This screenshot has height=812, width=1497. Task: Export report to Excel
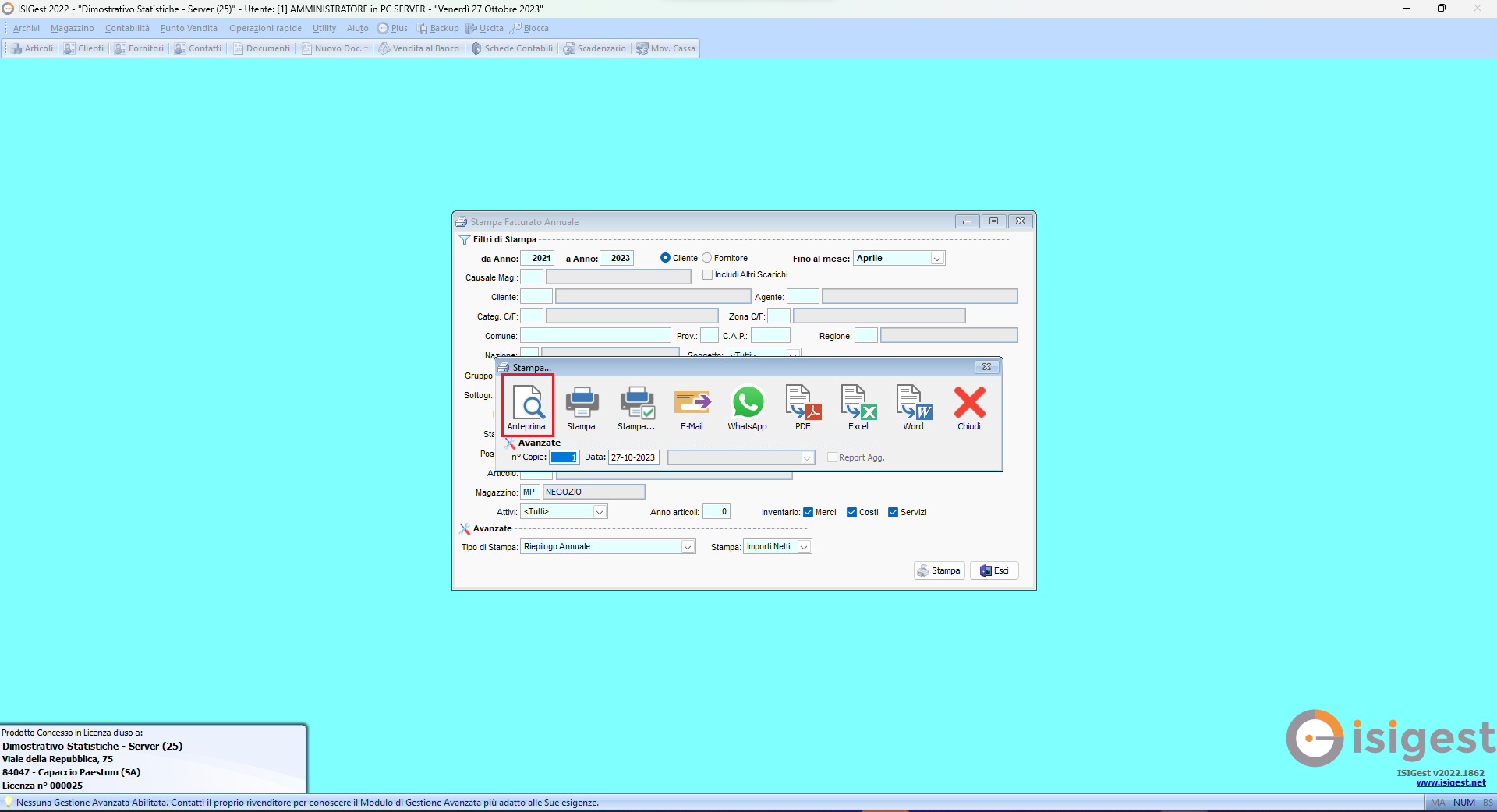[858, 406]
